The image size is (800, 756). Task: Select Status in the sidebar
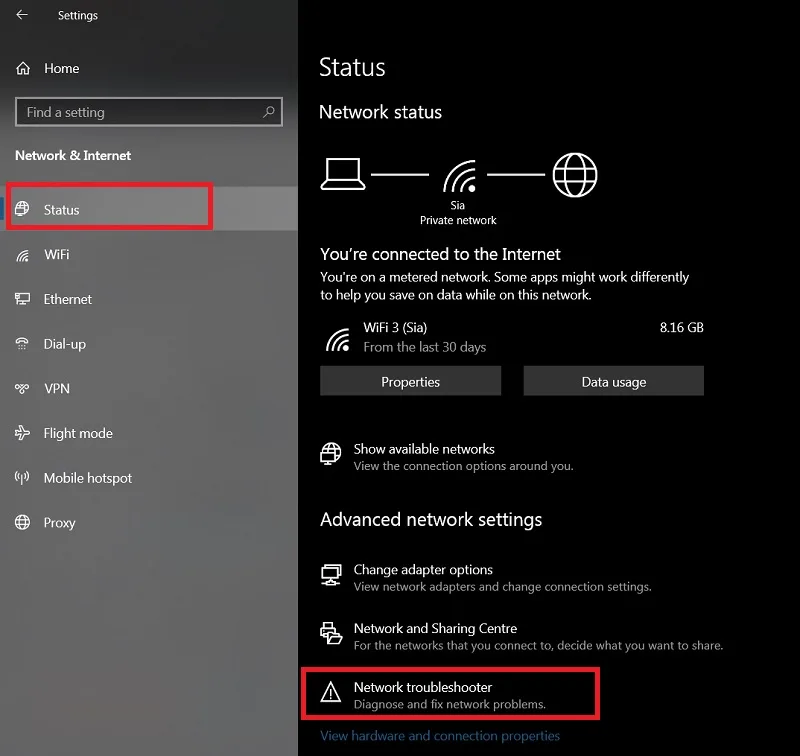click(149, 208)
